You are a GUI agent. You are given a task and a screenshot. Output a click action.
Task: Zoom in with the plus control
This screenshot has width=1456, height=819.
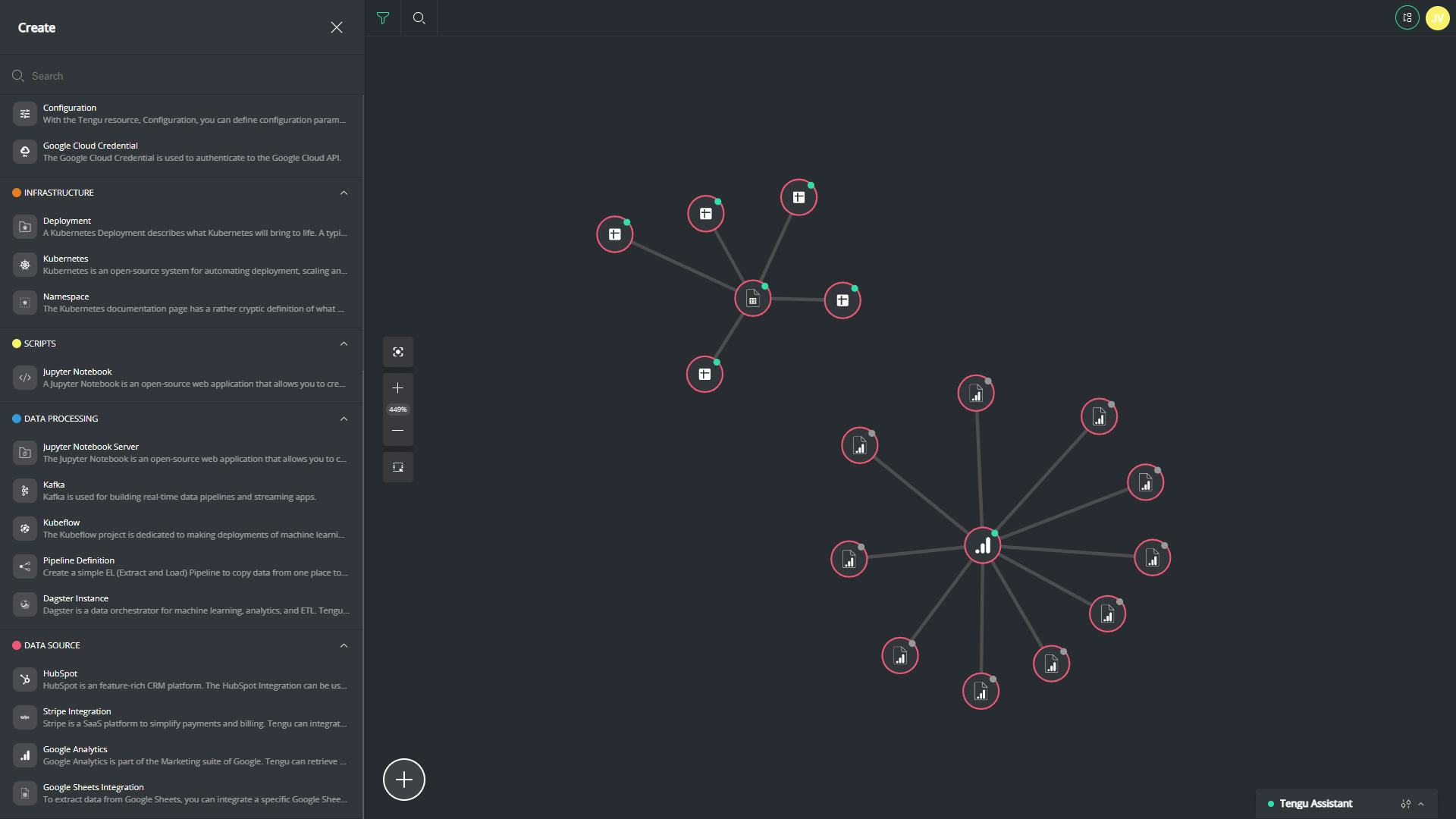pyautogui.click(x=398, y=388)
